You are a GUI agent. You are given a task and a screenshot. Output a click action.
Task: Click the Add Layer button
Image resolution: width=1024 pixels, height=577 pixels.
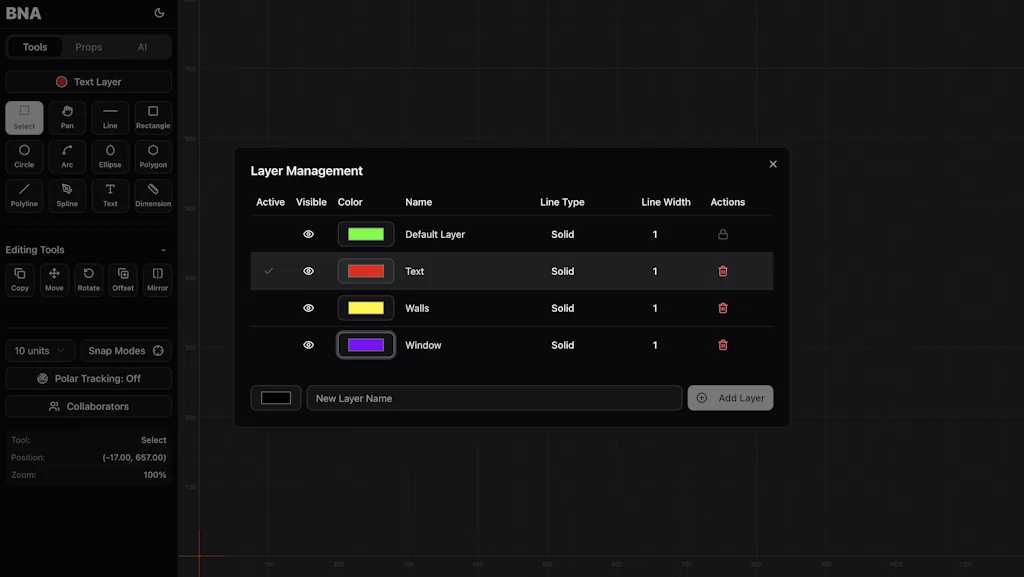tap(730, 398)
